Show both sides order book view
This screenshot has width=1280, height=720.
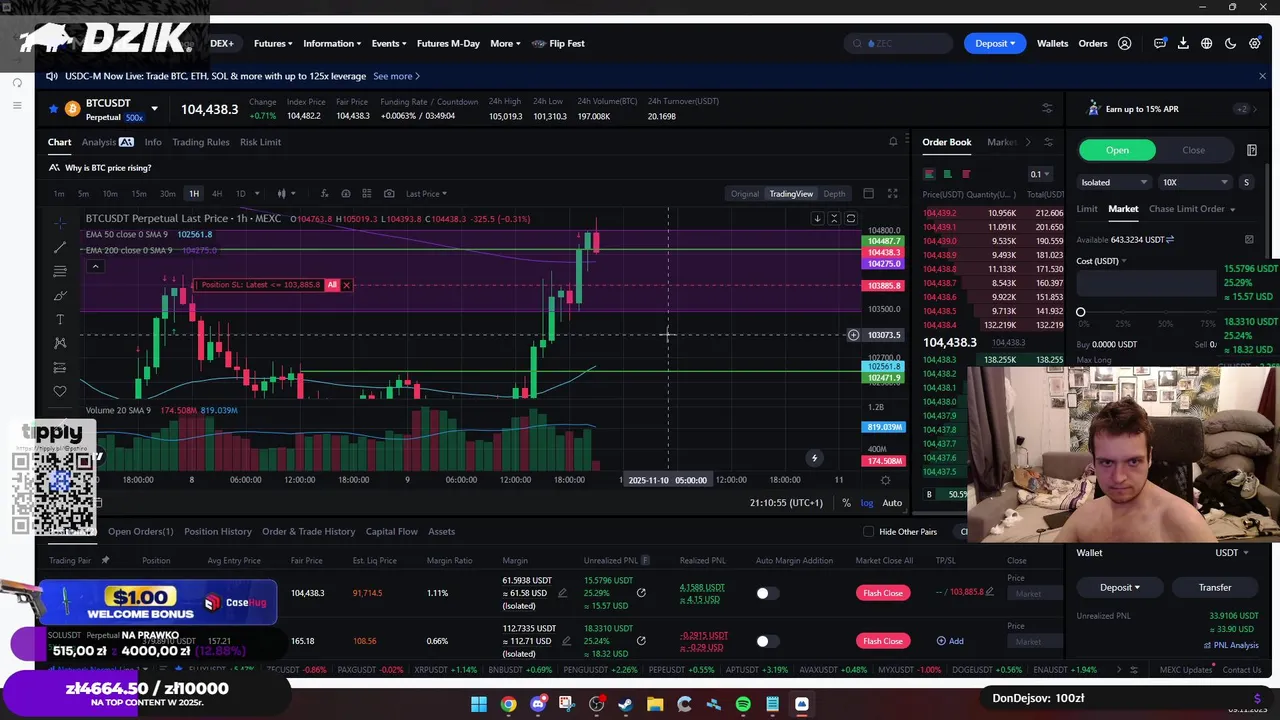pyautogui.click(x=929, y=174)
